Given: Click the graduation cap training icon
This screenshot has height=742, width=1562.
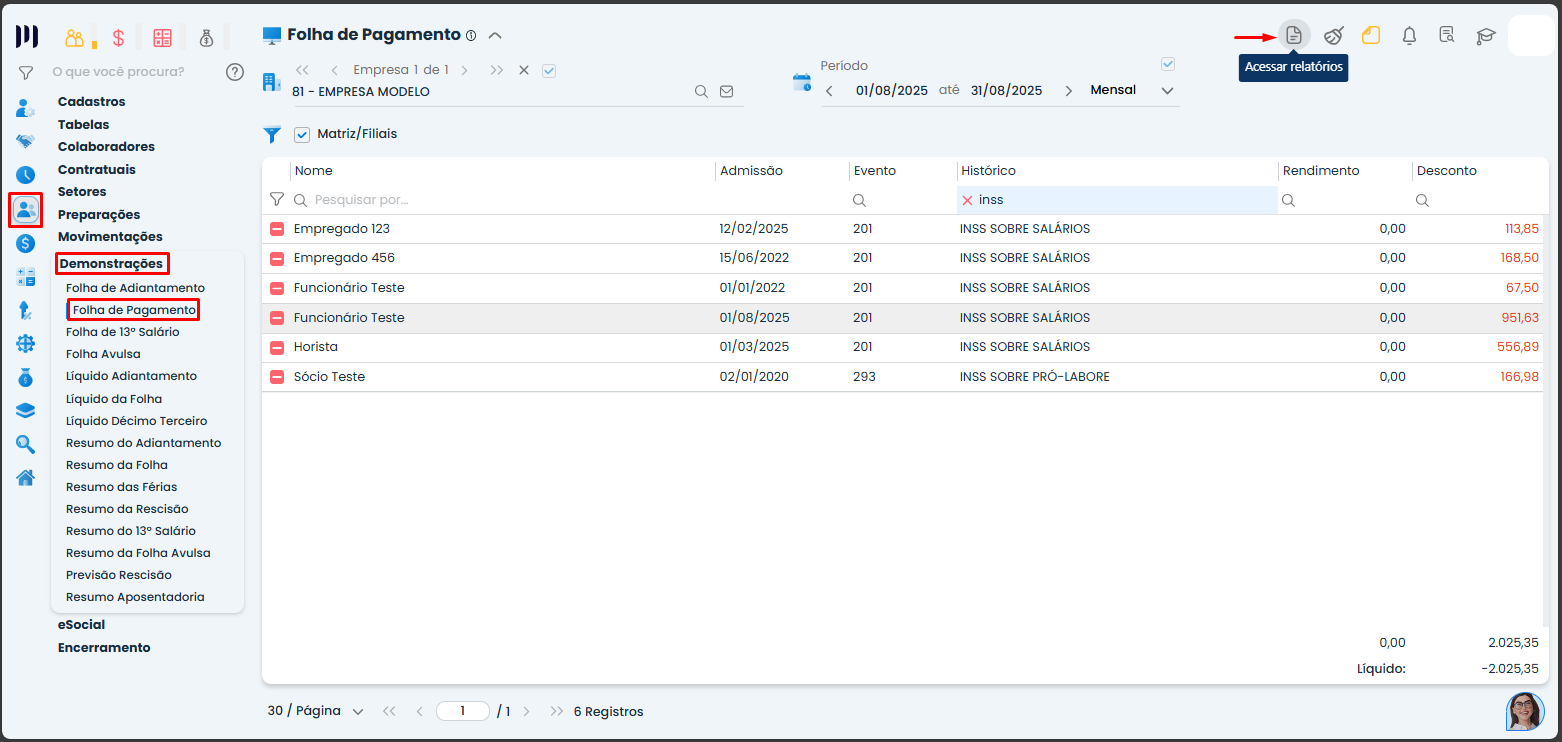Looking at the screenshot, I should tap(1486, 36).
